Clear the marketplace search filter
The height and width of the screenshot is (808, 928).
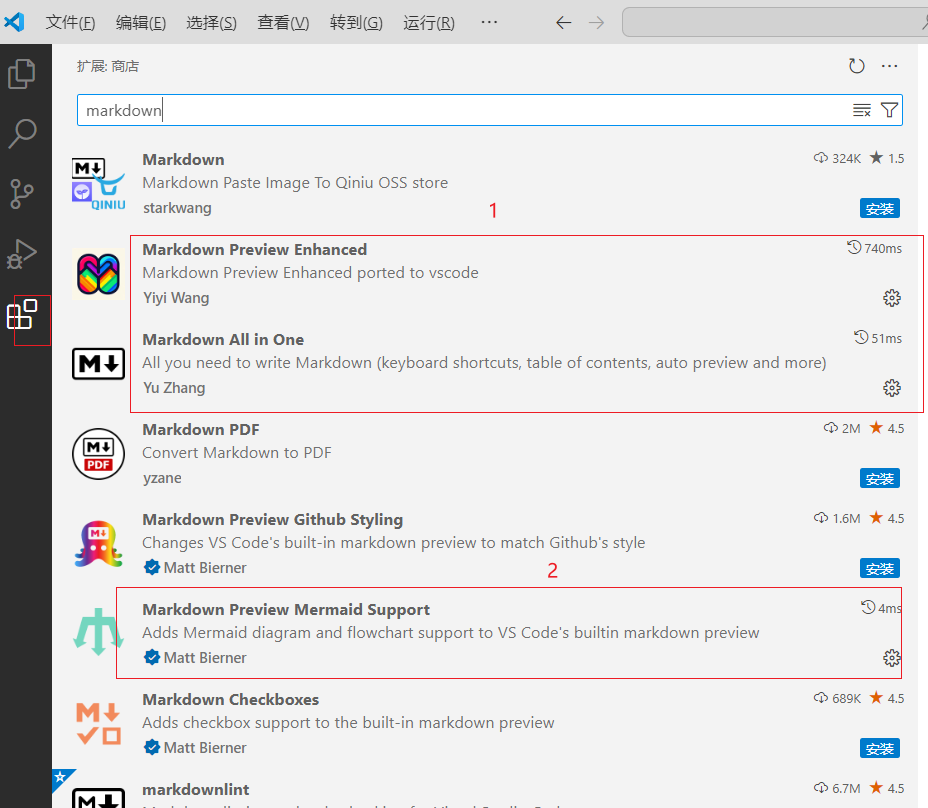pos(861,110)
